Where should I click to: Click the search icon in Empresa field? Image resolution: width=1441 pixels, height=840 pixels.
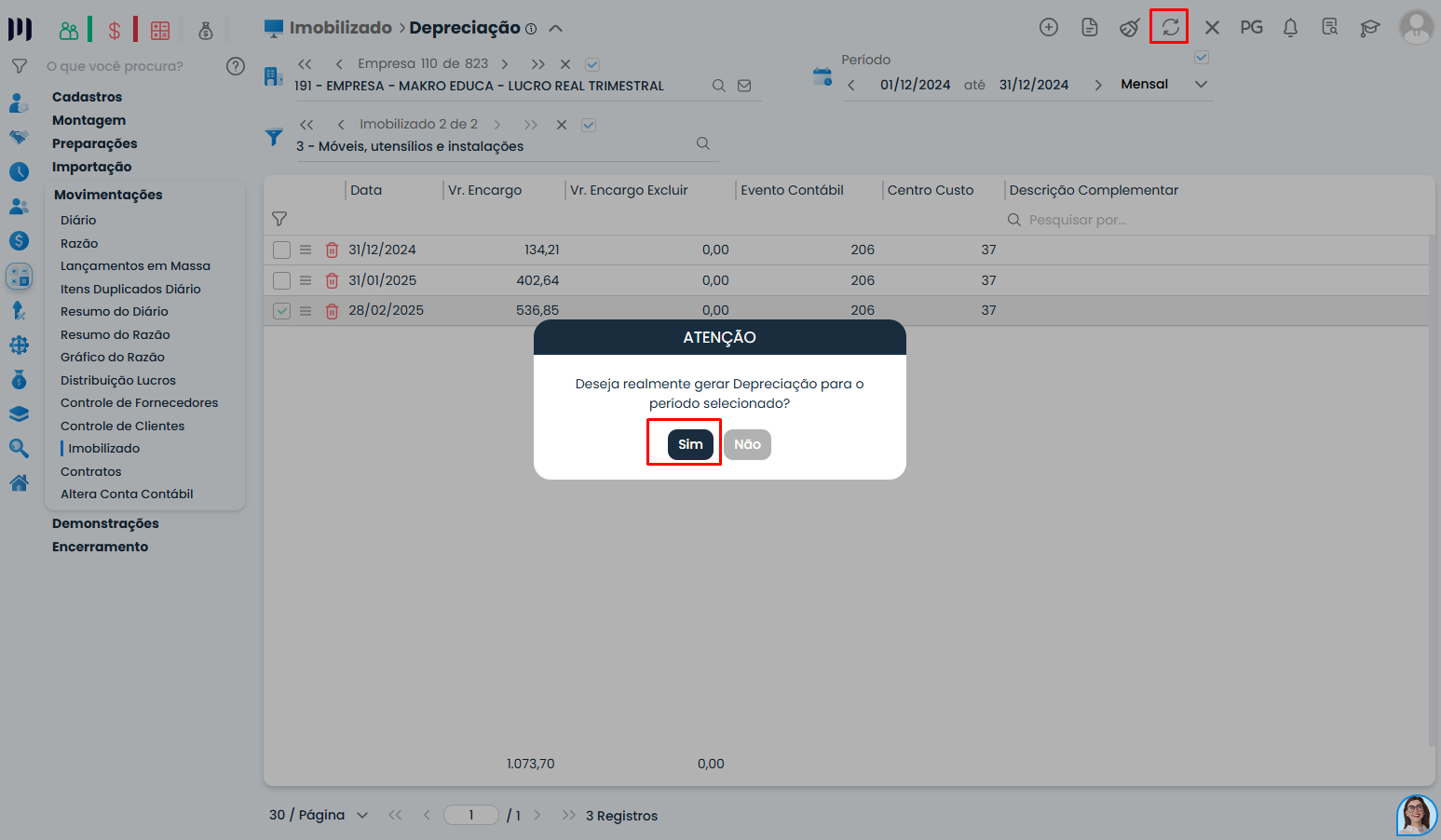pos(719,86)
